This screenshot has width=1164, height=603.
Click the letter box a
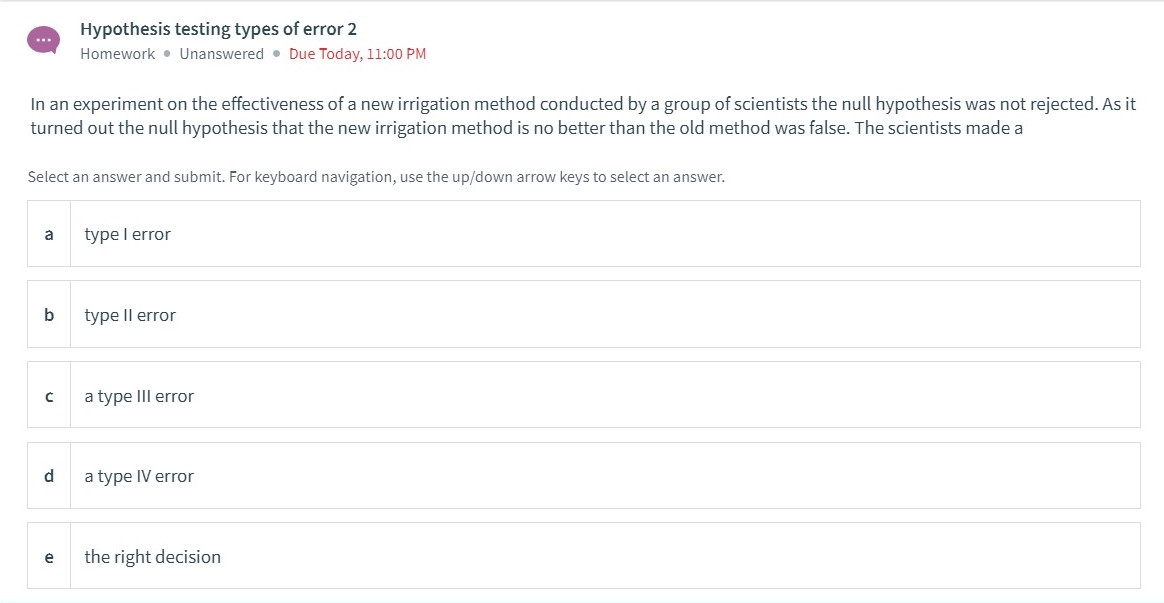pos(48,233)
